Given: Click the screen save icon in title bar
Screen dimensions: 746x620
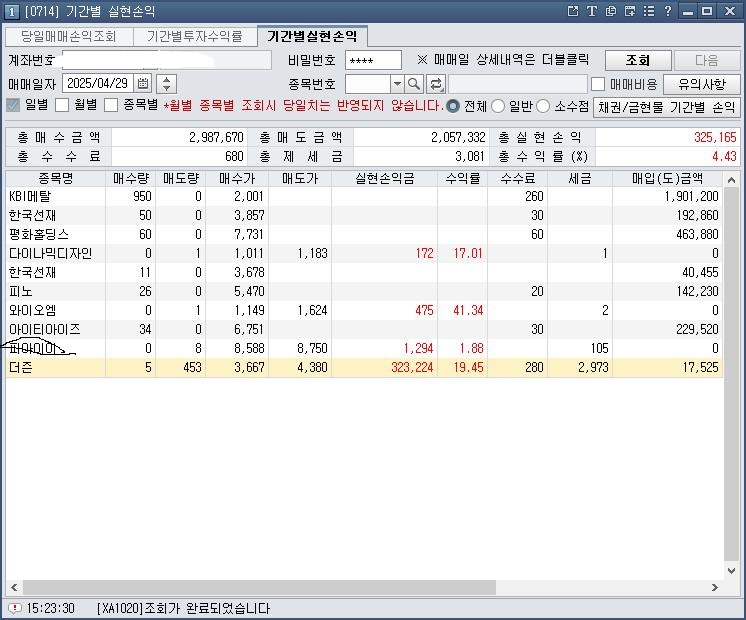Looking at the screenshot, I should [629, 11].
